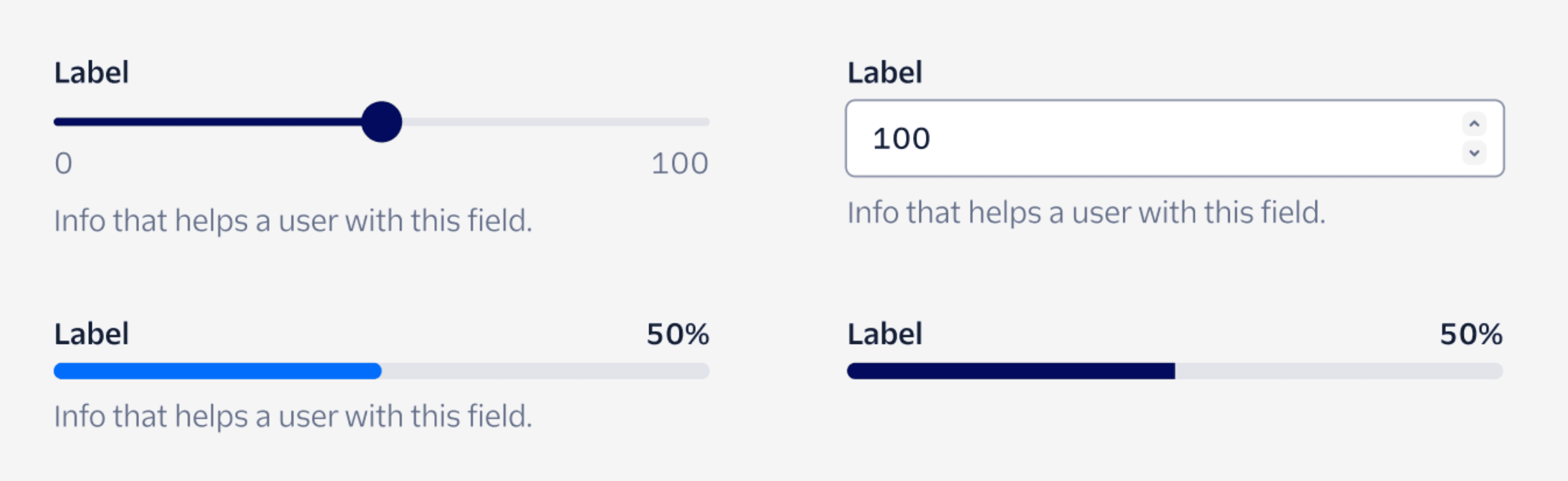Click the dark navy progress bar on the right
The image size is (1568, 481).
click(x=1004, y=370)
